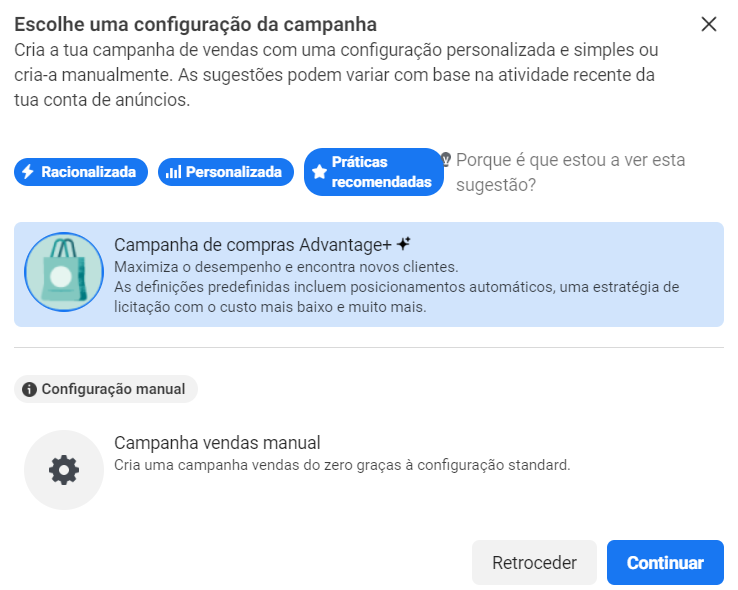This screenshot has width=738, height=590.
Task: Click the lightning bolt icon on Racionalizada
Action: pyautogui.click(x=28, y=172)
